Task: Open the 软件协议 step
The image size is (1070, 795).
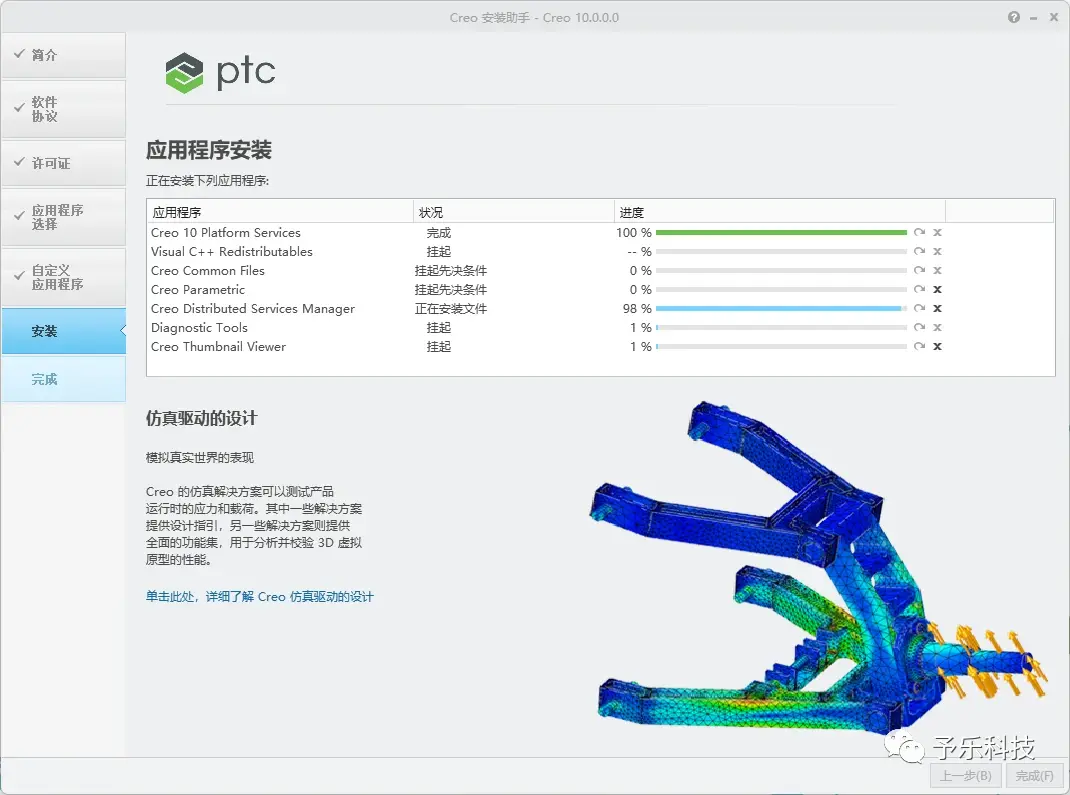Action: pyautogui.click(x=63, y=109)
